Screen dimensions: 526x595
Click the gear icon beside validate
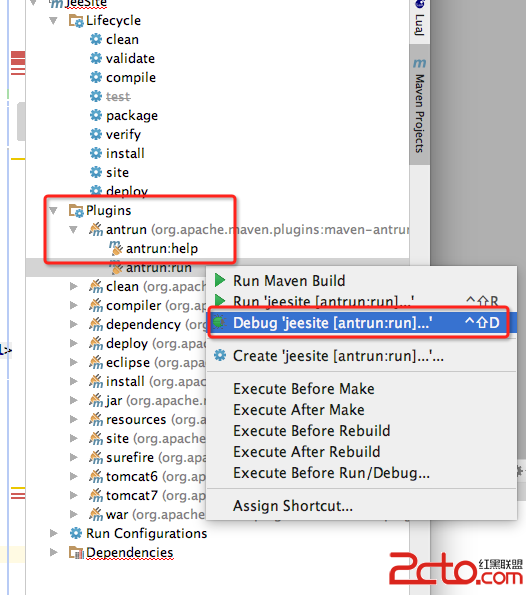(x=96, y=58)
